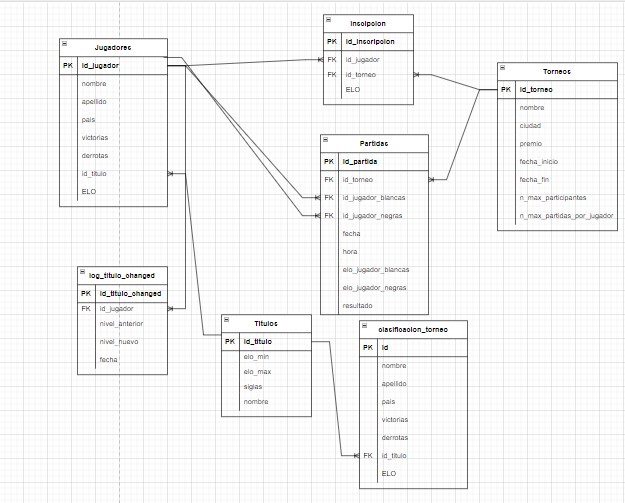Viewport: 625px width, 503px height.
Task: Click the nivel_anterior field in log_titulo_changed
Action: 120,325
